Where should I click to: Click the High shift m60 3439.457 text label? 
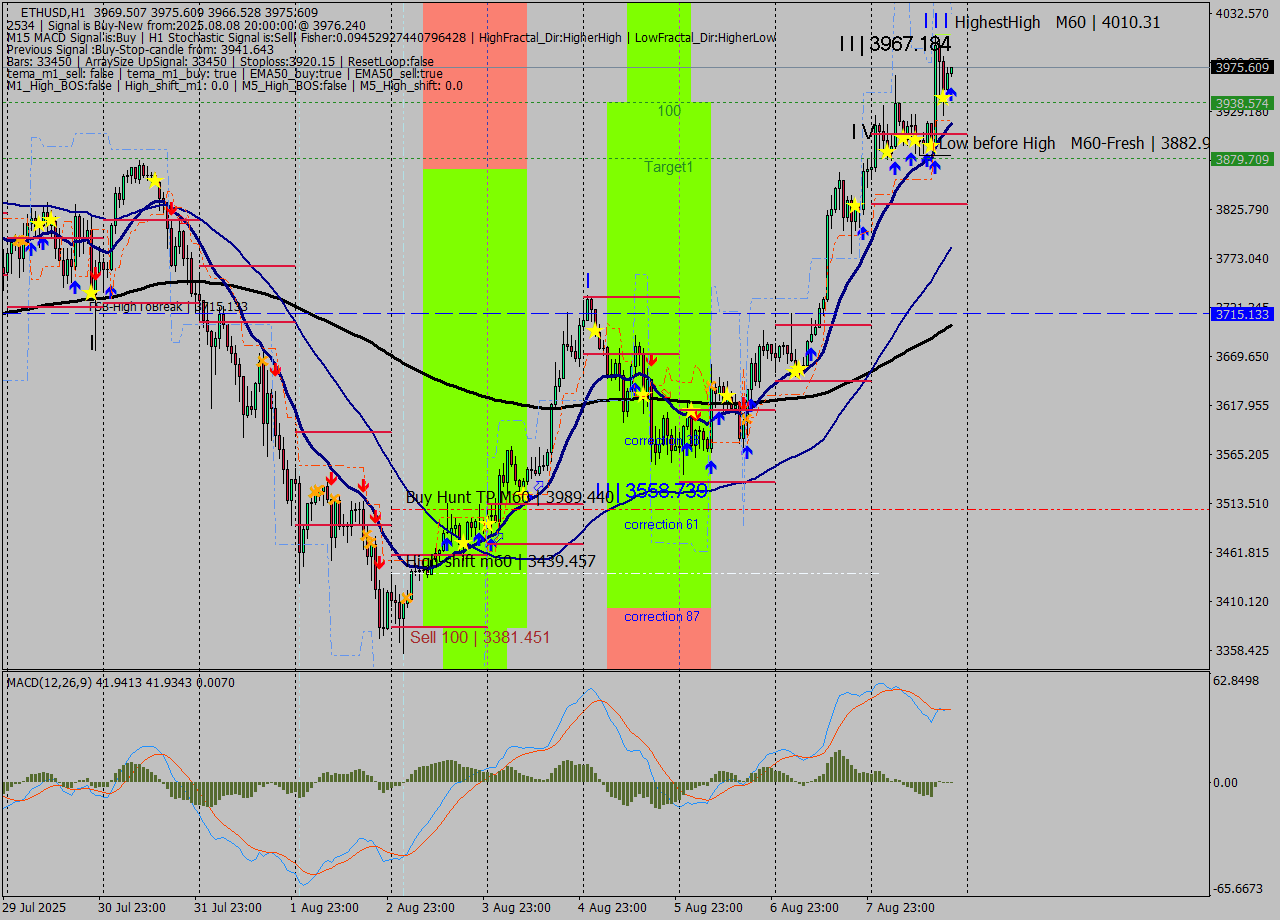coord(498,561)
